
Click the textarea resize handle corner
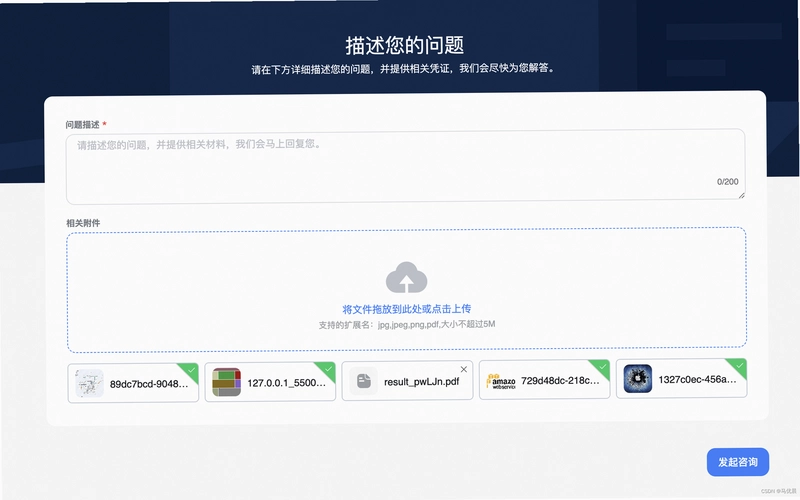741,195
